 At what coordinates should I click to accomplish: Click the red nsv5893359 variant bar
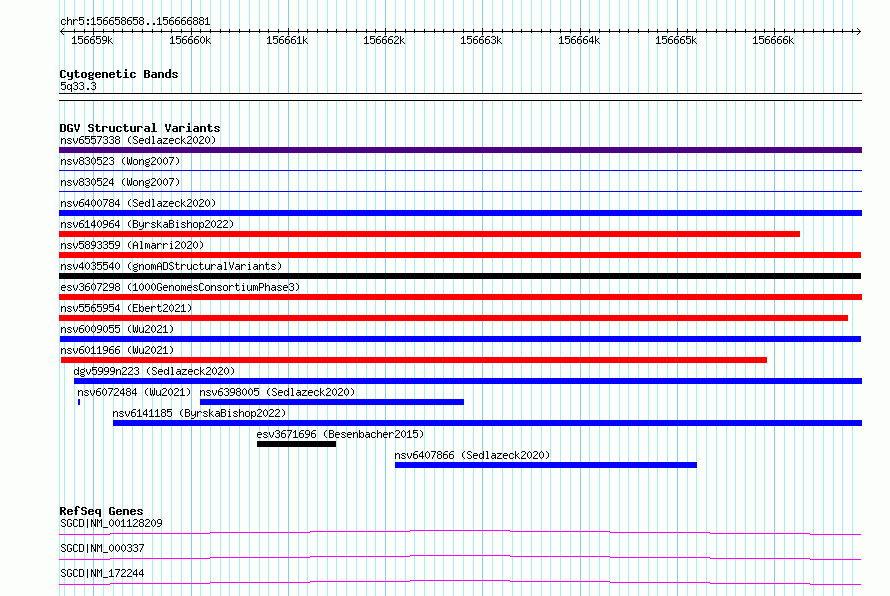point(460,255)
